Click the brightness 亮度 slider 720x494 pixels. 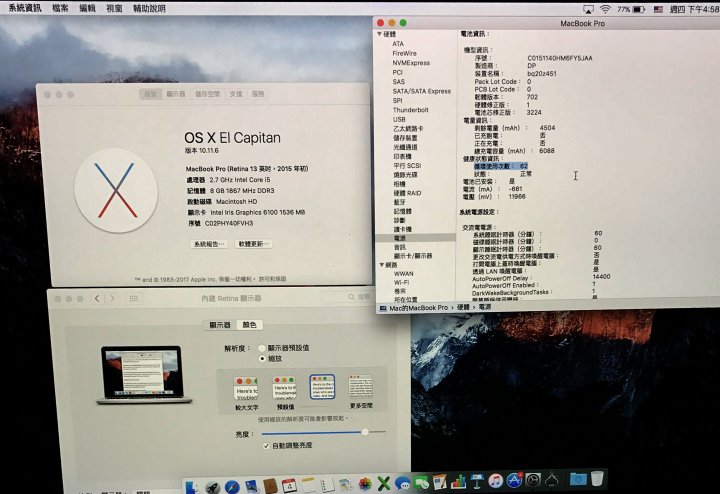pyautogui.click(x=324, y=432)
